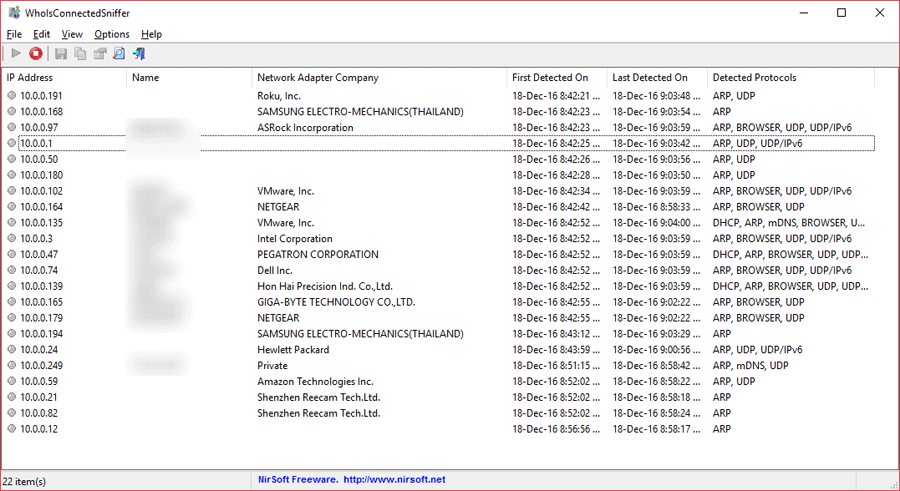Sort by First Detected On column header
Viewport: 900px width, 491px height.
[557, 78]
